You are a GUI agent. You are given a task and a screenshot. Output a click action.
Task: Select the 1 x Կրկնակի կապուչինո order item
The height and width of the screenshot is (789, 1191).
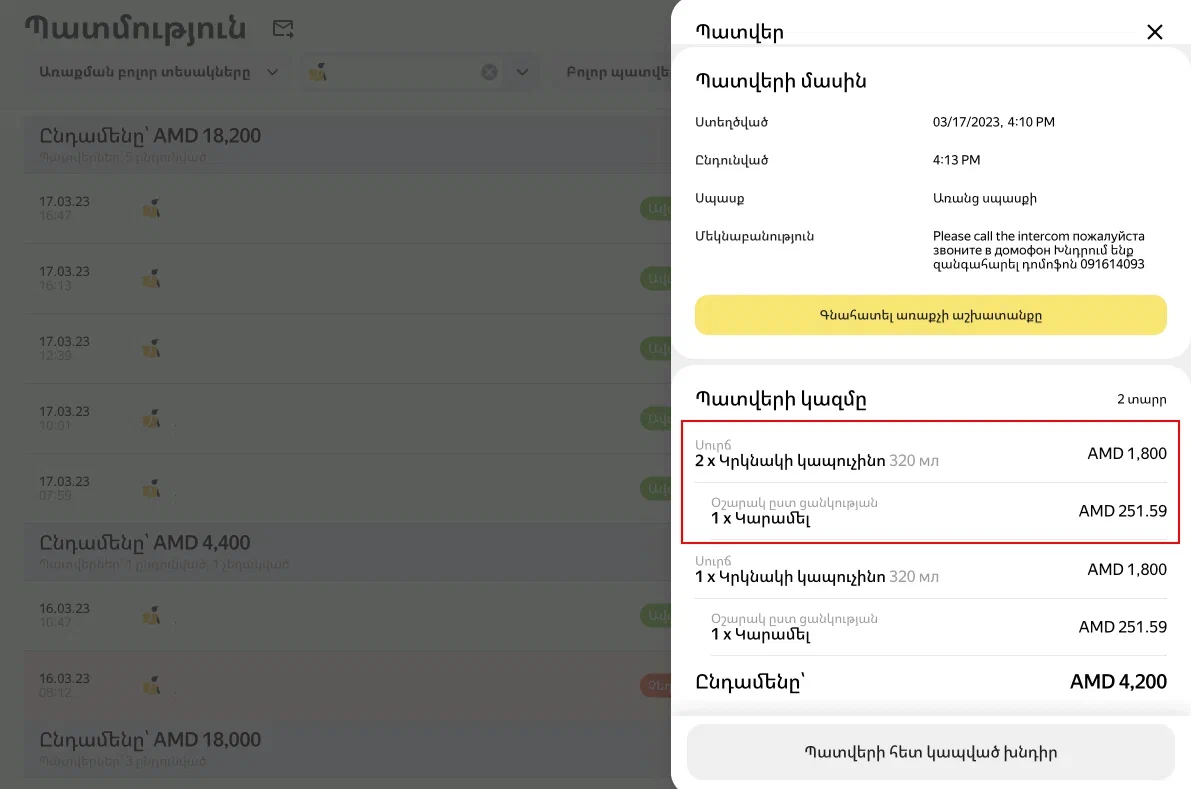click(816, 577)
